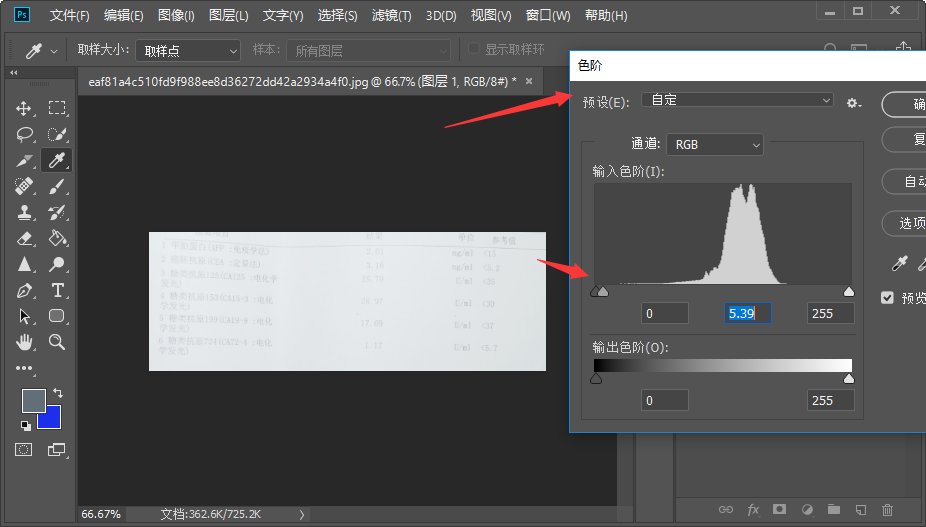This screenshot has width=926, height=527.
Task: Select the Move tool
Action: pos(24,108)
